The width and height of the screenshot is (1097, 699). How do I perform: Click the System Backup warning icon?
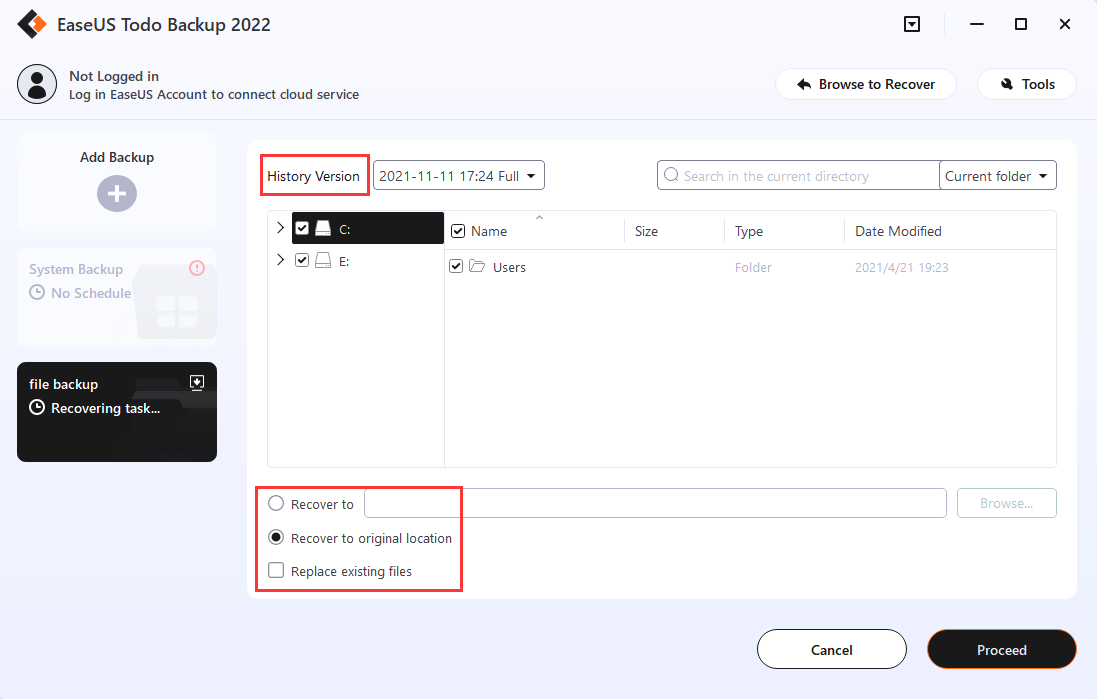tap(197, 268)
